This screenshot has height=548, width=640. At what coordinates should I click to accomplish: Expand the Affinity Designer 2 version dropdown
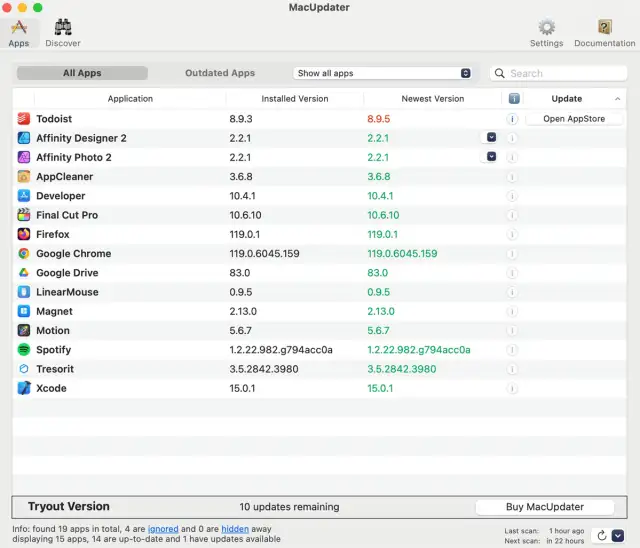tap(491, 138)
